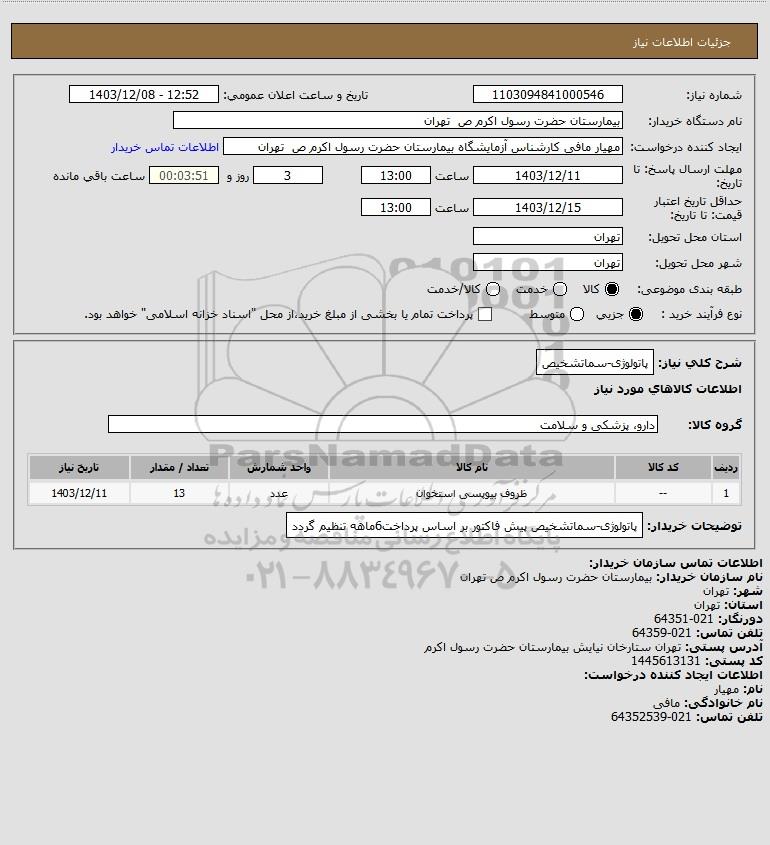Click the item name ظروف بیوپسی استخوان cell
This screenshot has width=770, height=845.
coord(471,493)
